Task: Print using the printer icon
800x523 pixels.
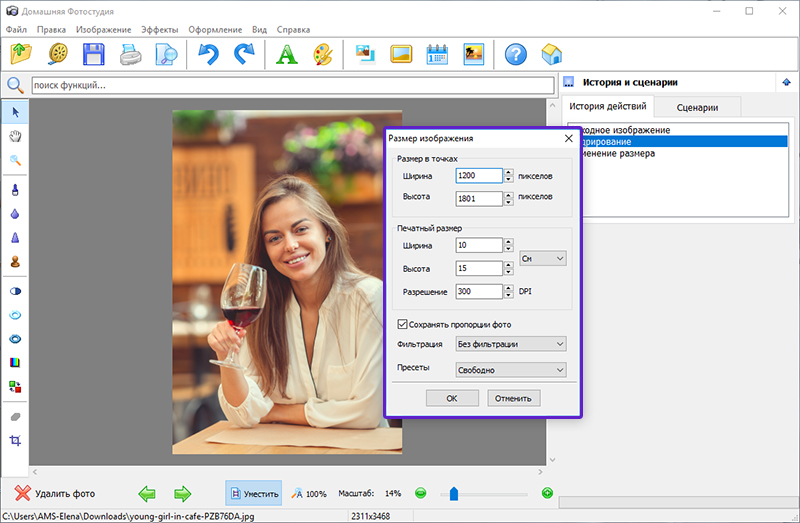Action: (131, 55)
